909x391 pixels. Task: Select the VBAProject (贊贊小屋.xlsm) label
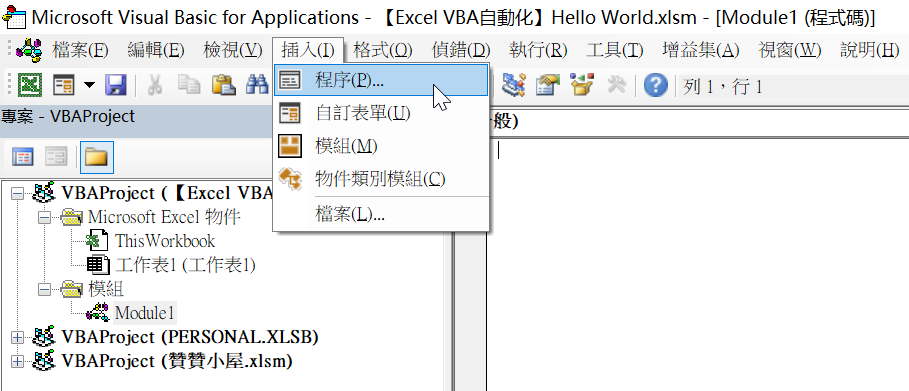coord(177,361)
